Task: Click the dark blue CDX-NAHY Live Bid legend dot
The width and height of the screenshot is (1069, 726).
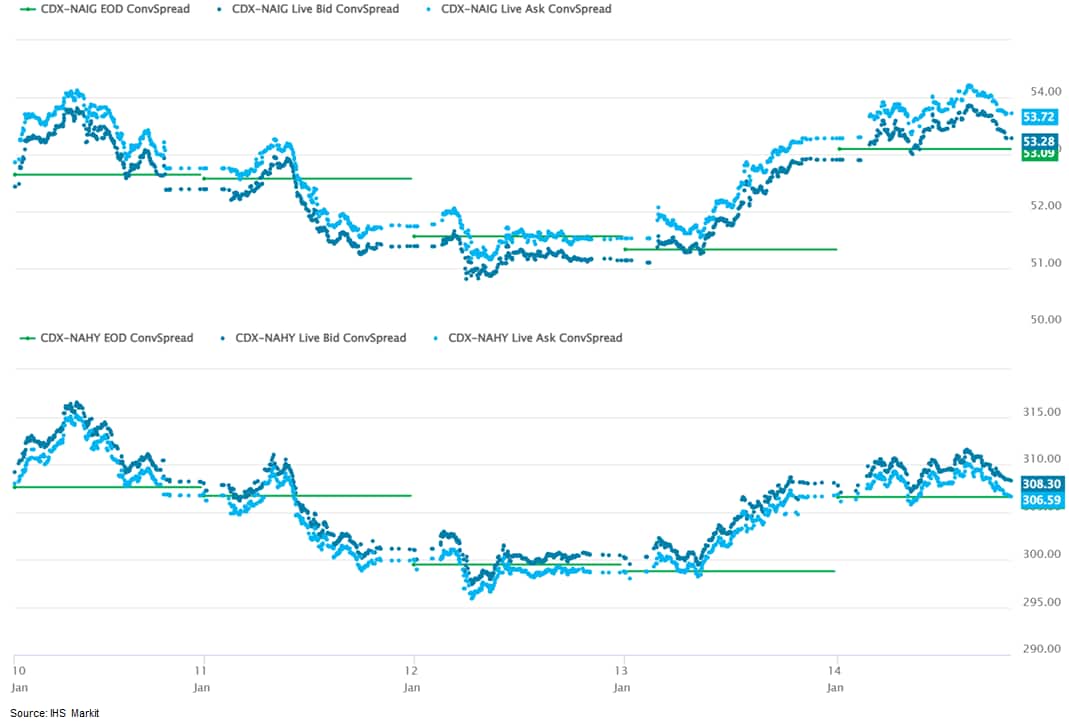Action: tap(223, 338)
